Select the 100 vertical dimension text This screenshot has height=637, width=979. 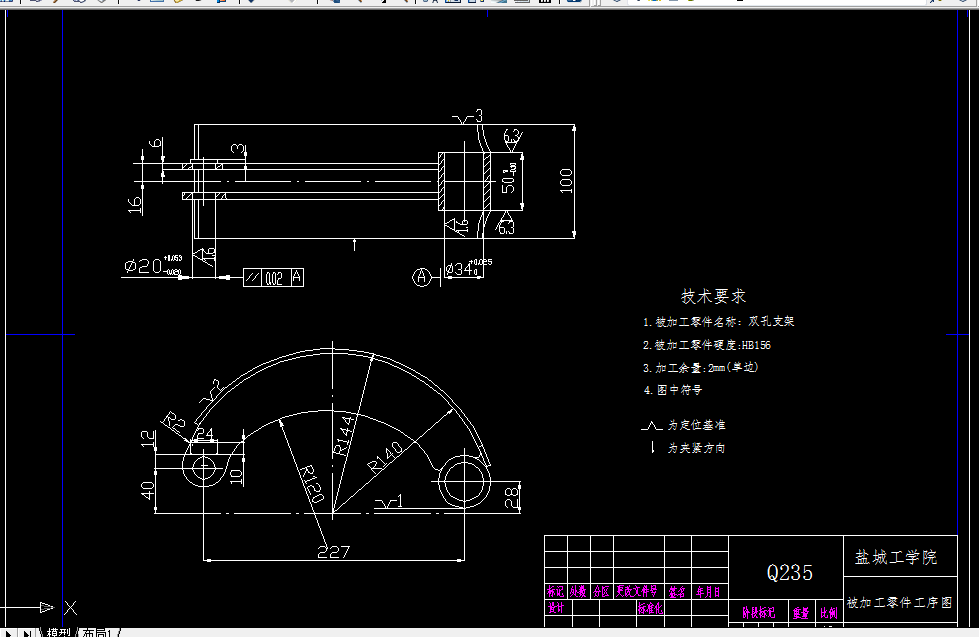566,180
